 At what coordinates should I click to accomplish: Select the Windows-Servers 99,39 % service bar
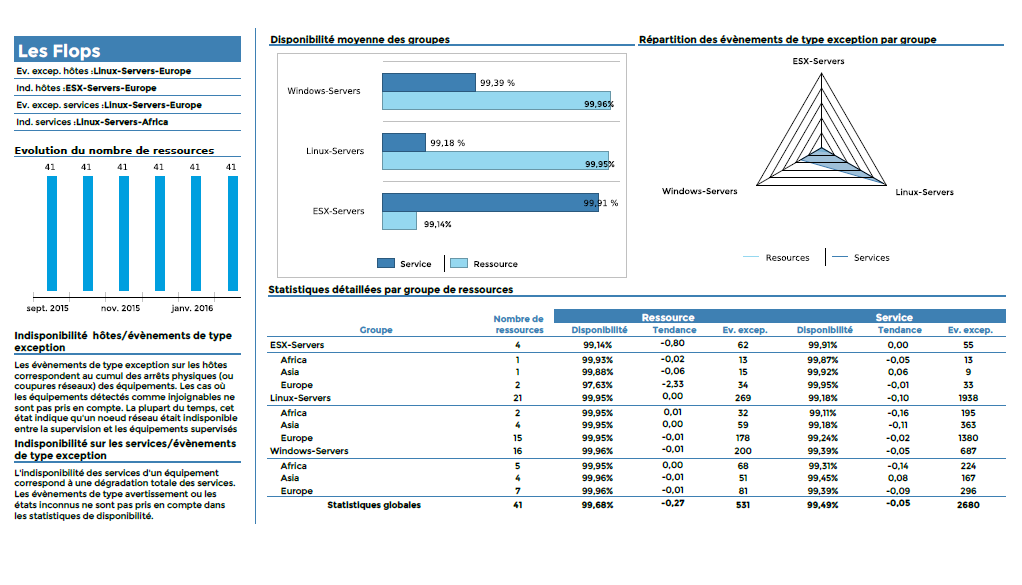coord(428,82)
